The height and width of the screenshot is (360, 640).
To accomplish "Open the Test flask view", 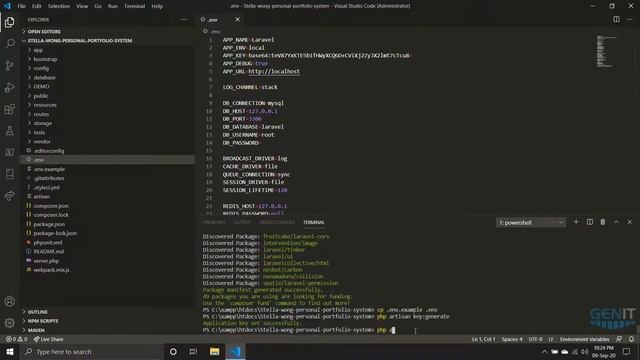I will 9,131.
